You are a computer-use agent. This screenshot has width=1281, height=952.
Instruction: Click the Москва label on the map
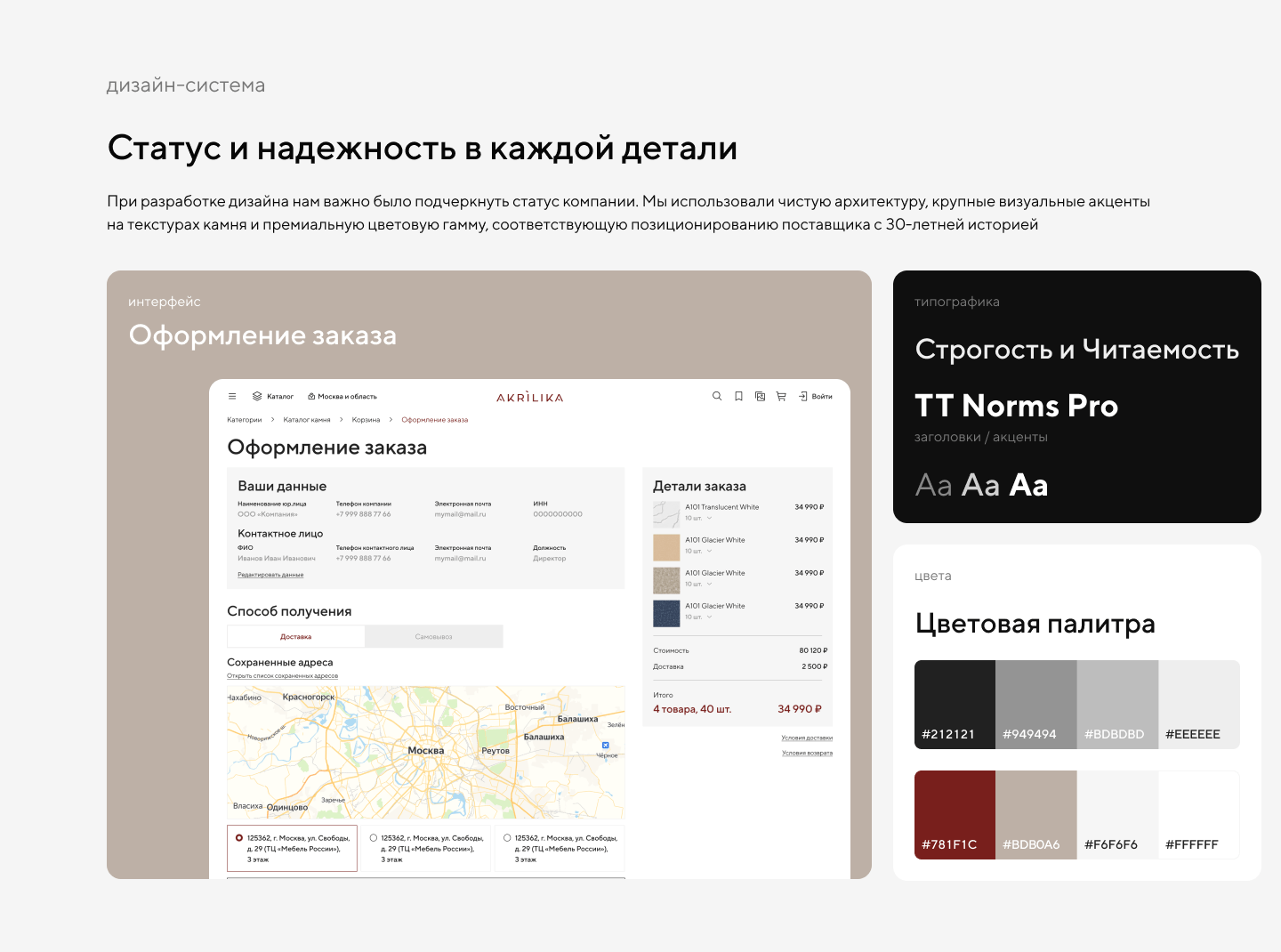[426, 751]
